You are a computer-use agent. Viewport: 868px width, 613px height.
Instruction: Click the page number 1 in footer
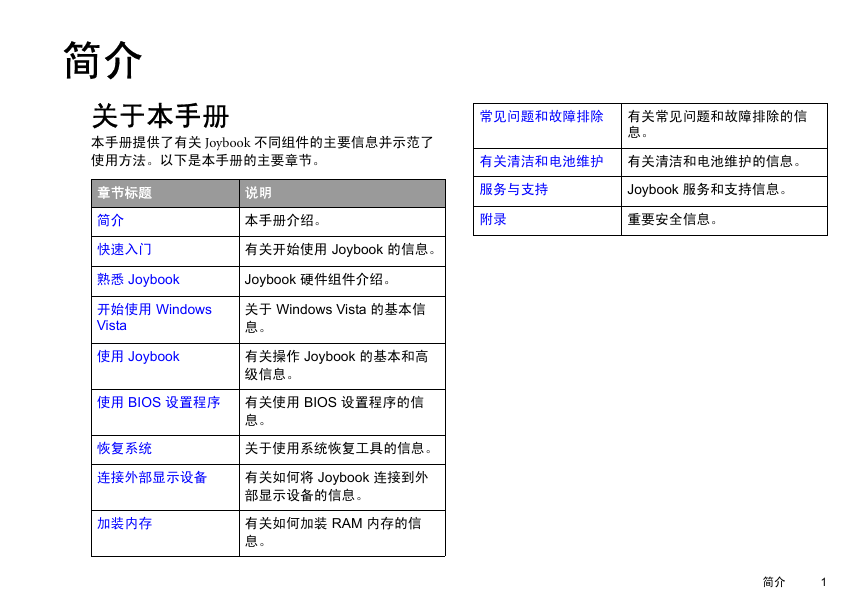click(x=823, y=582)
